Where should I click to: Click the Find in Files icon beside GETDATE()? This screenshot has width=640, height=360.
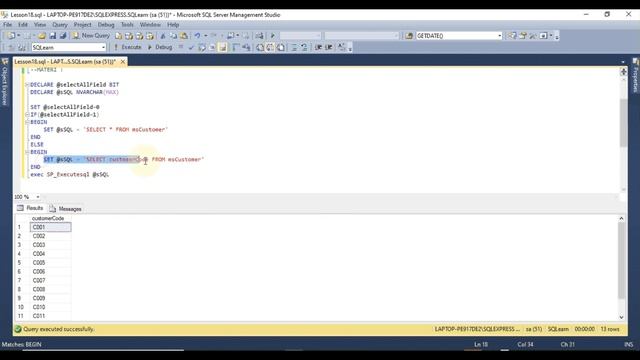pyautogui.click(x=409, y=36)
